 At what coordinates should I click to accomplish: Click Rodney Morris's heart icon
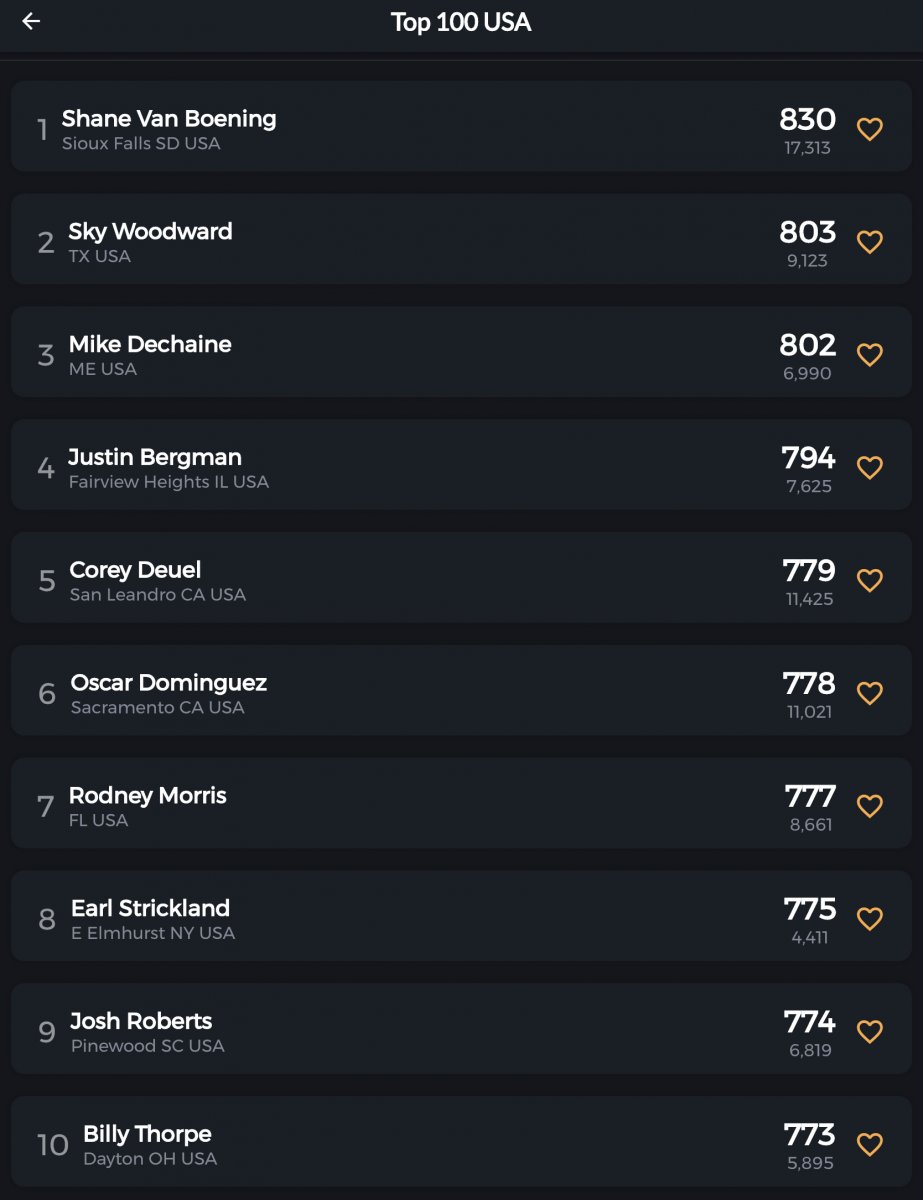pos(870,807)
